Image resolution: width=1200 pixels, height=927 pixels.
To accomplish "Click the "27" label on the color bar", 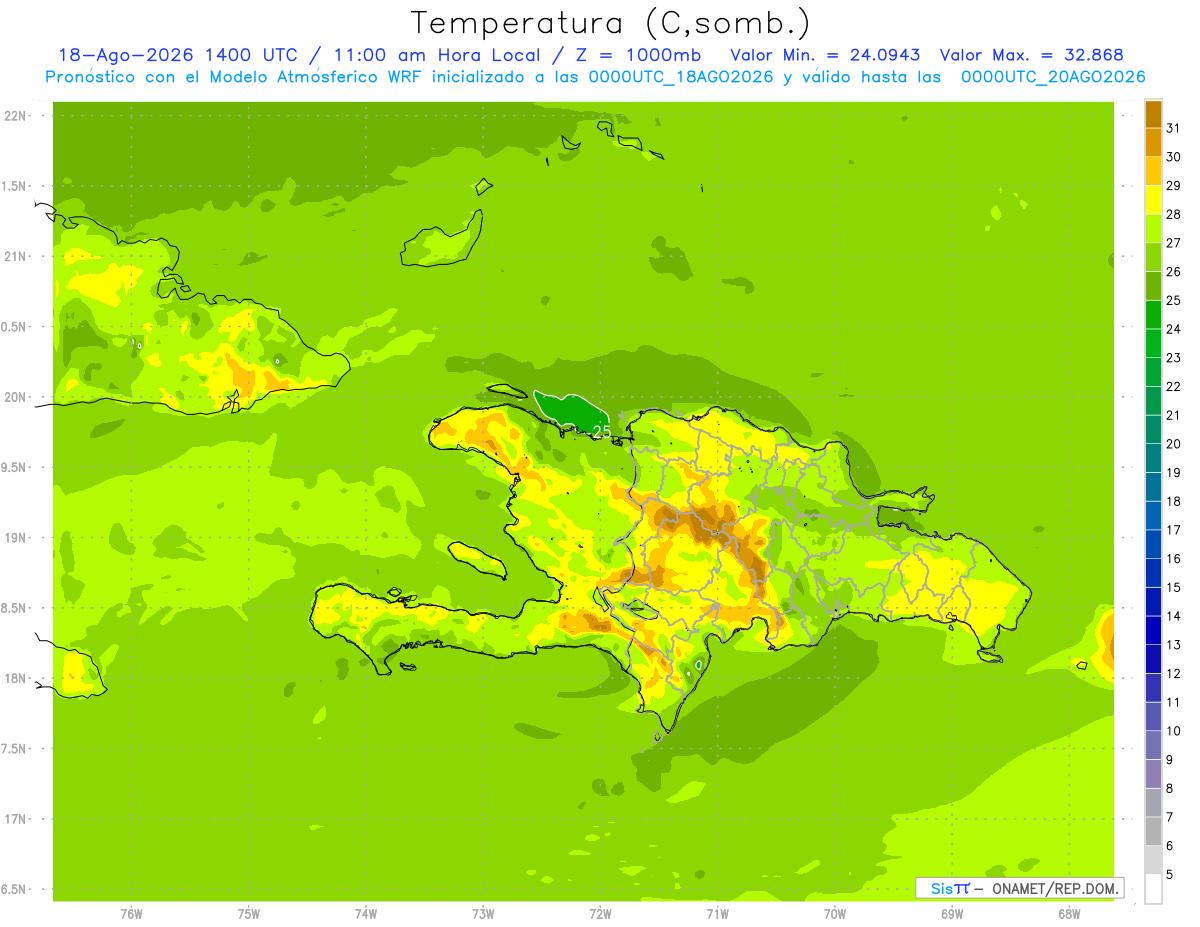I will coord(1174,243).
